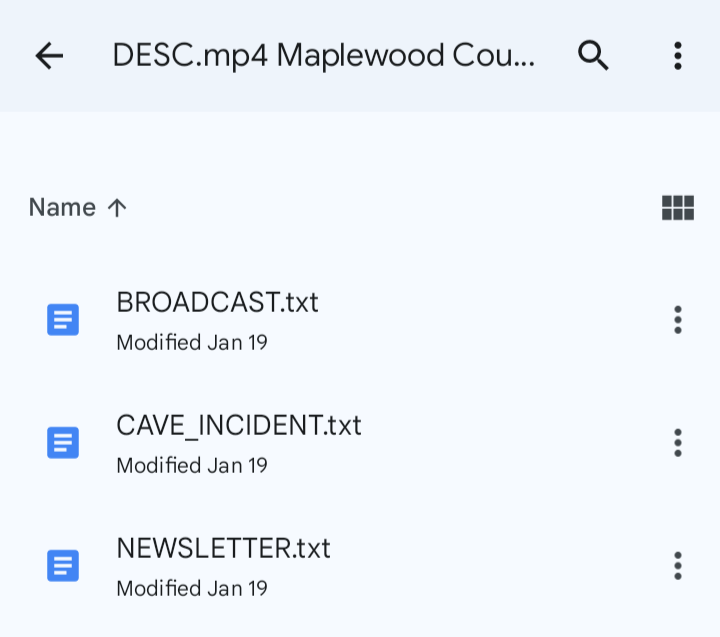Image resolution: width=720 pixels, height=637 pixels.
Task: Open the BROADCAST.txt file
Action: 217,303
